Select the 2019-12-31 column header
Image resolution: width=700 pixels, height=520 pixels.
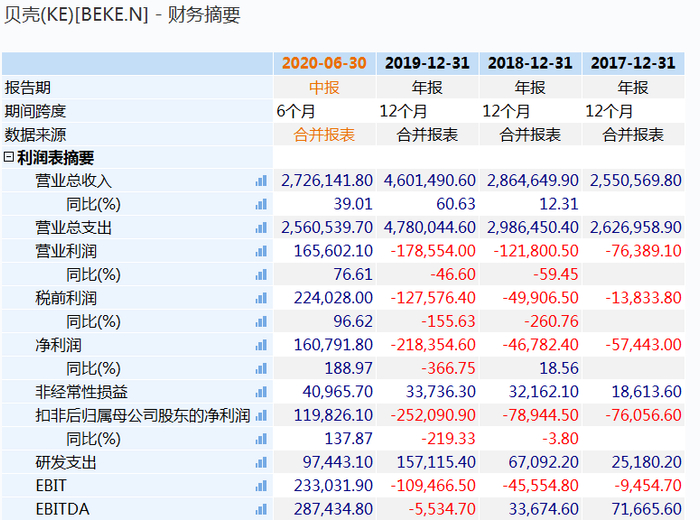427,63
